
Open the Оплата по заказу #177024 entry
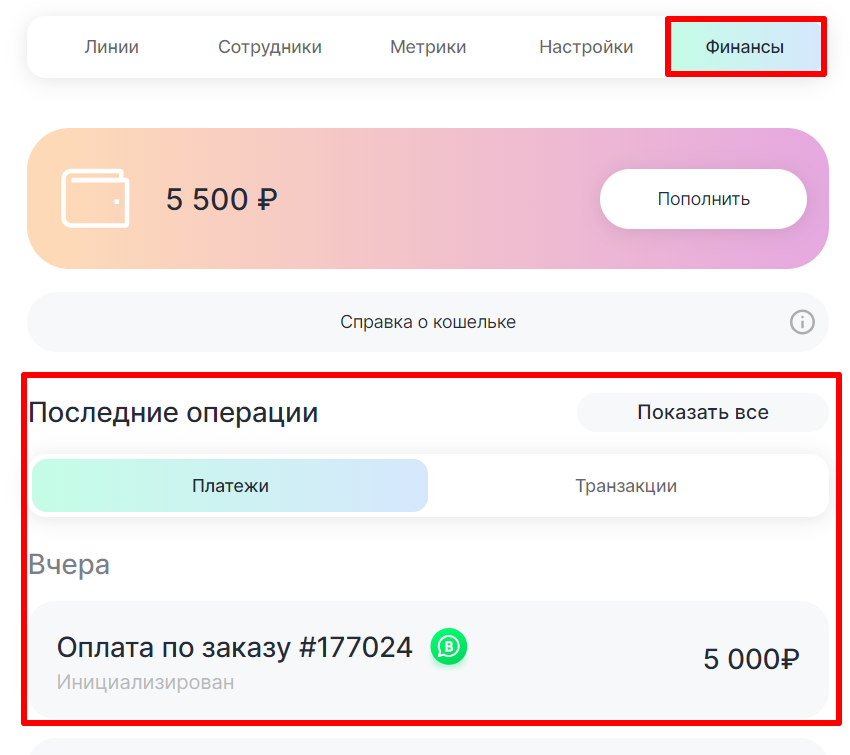click(235, 648)
